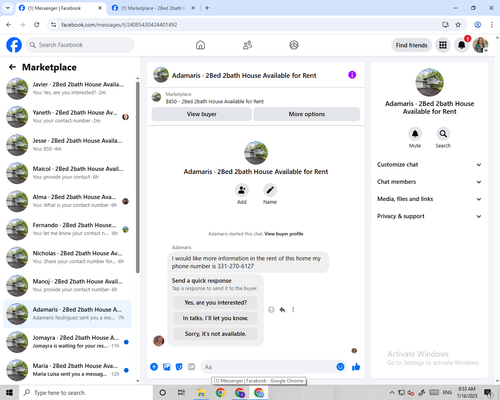Click the Add people icon
Screen dimensions: 500x400
pyautogui.click(x=242, y=190)
